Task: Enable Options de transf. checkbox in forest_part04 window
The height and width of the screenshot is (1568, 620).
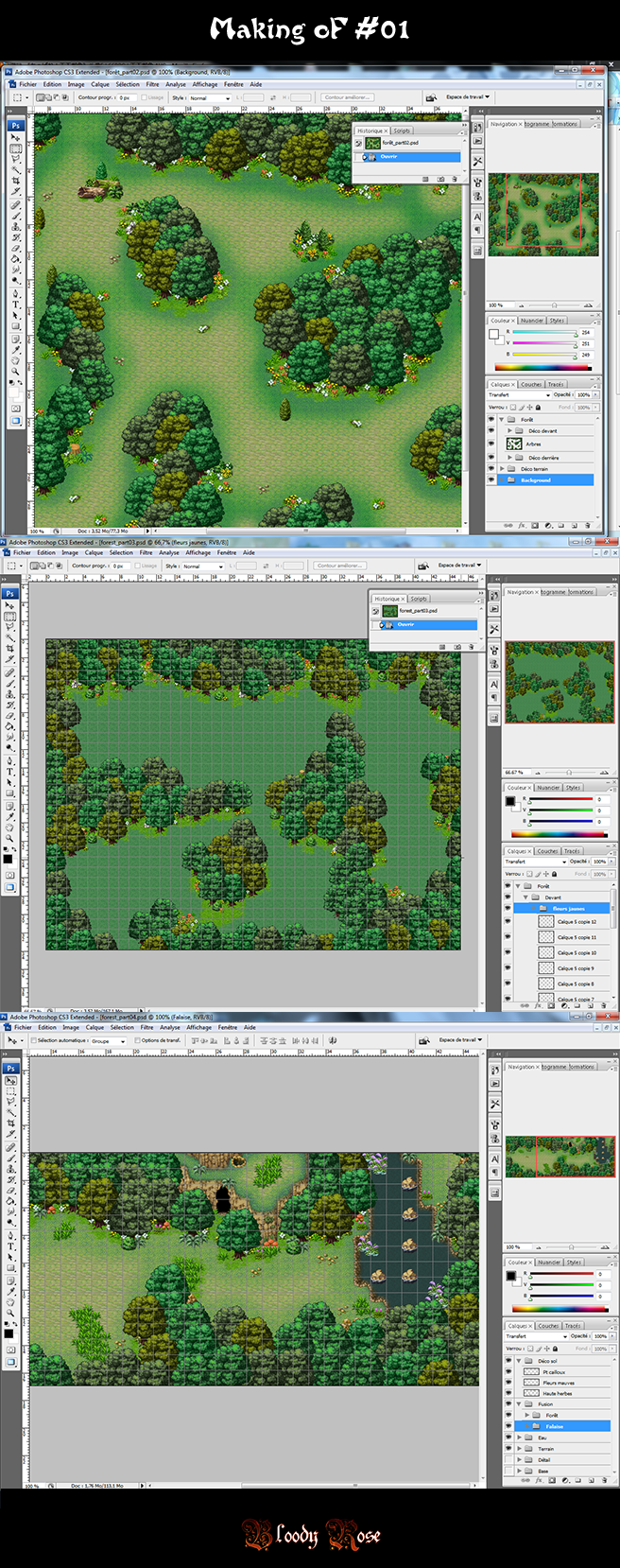Action: click(x=138, y=1040)
